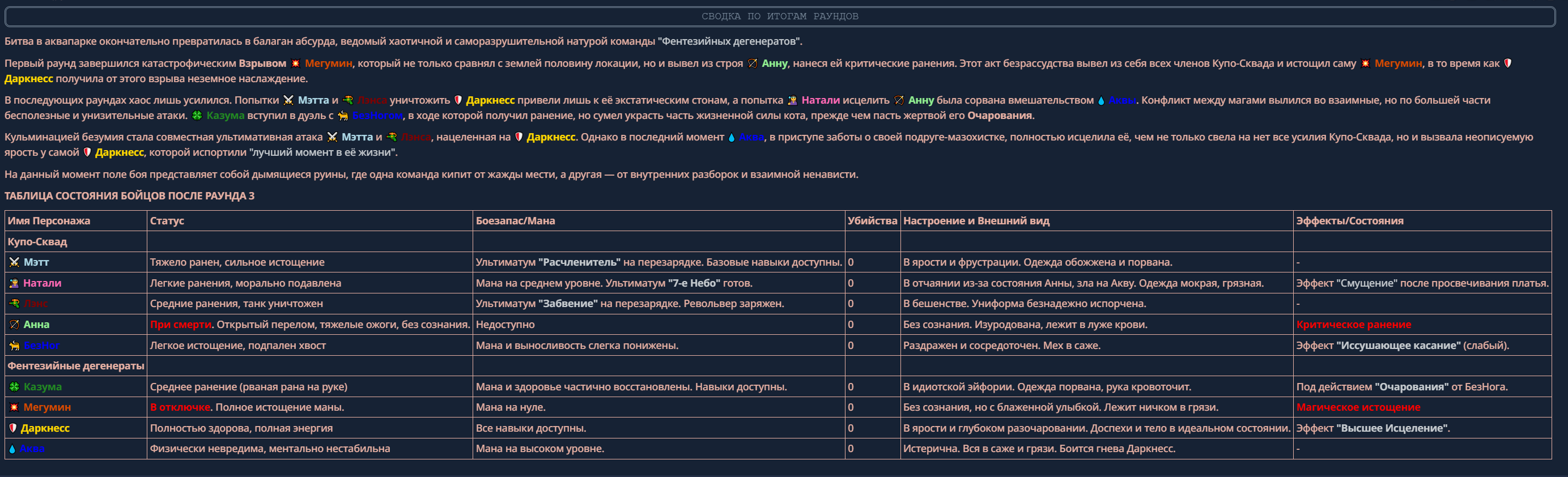Select the name Анна in the table

tap(36, 324)
